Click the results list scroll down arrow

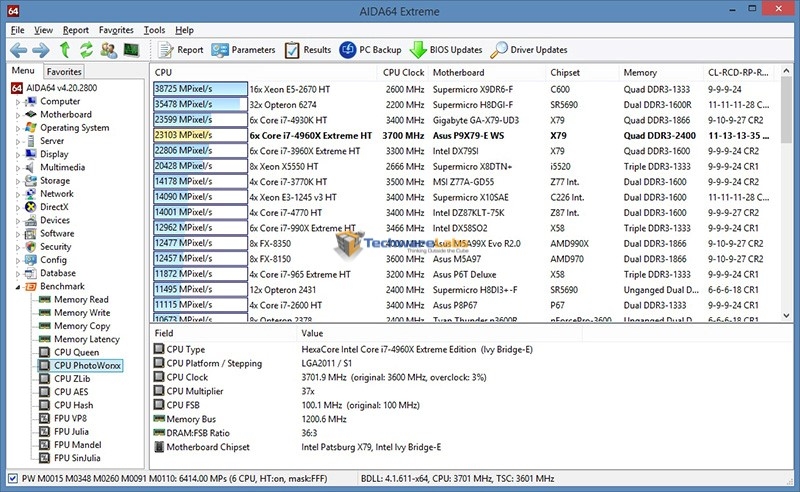[x=786, y=316]
